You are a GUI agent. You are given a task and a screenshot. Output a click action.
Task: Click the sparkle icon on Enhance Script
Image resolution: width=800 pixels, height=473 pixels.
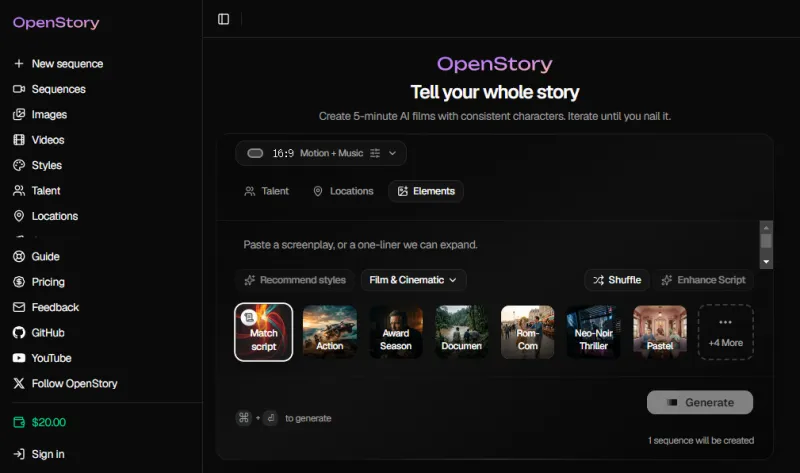point(666,280)
